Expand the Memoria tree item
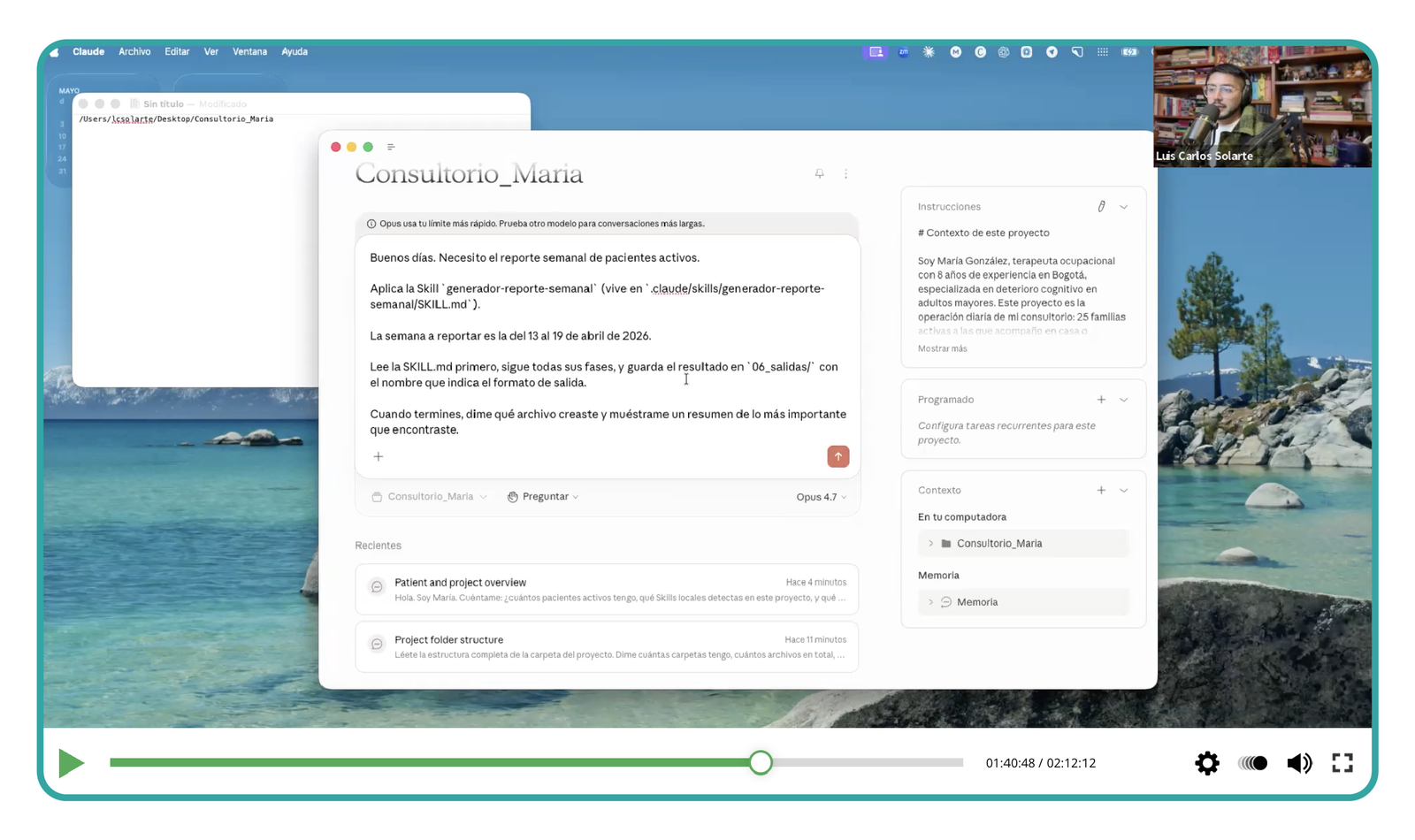The image size is (1415, 840). [930, 601]
